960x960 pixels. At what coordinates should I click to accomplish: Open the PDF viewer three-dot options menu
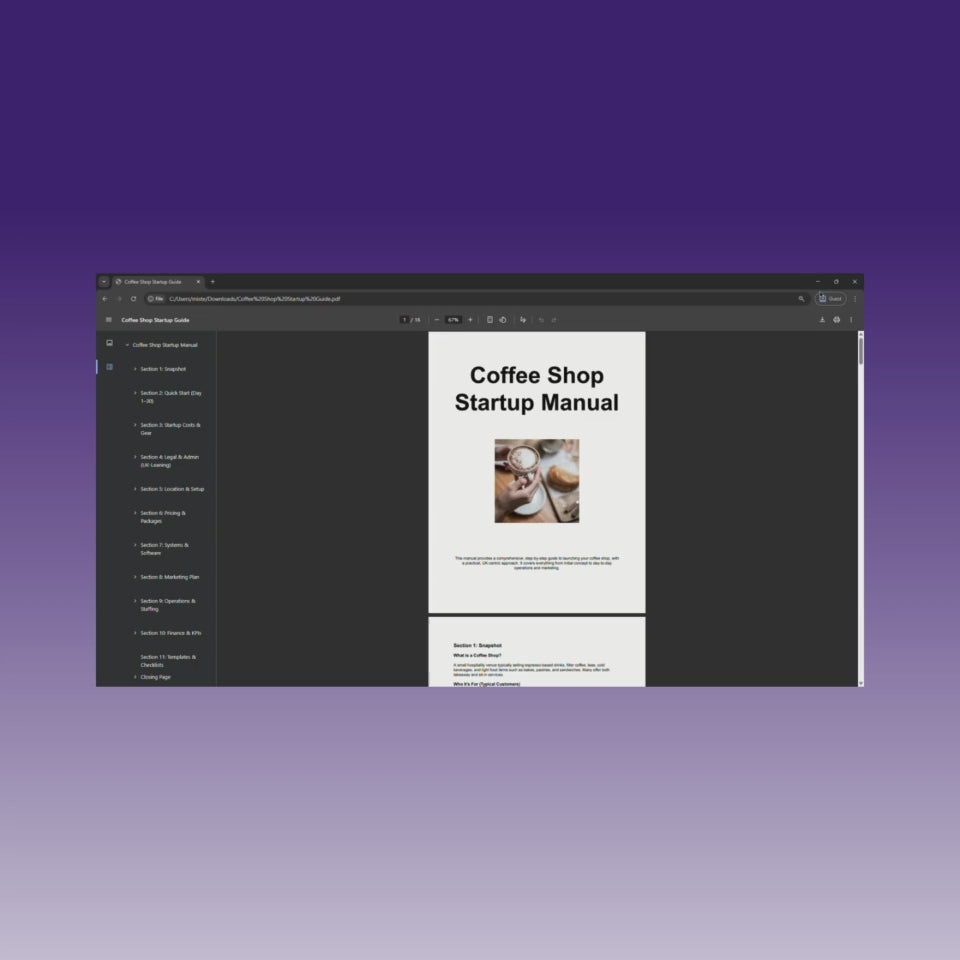[851, 319]
